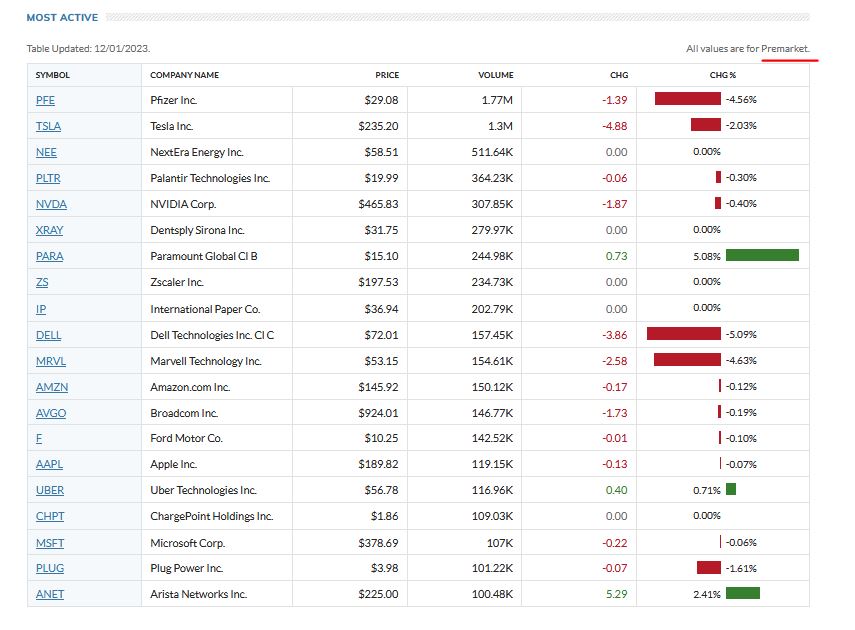Viewport: 855px width, 630px height.
Task: Click the PRICE column header
Action: click(x=386, y=75)
